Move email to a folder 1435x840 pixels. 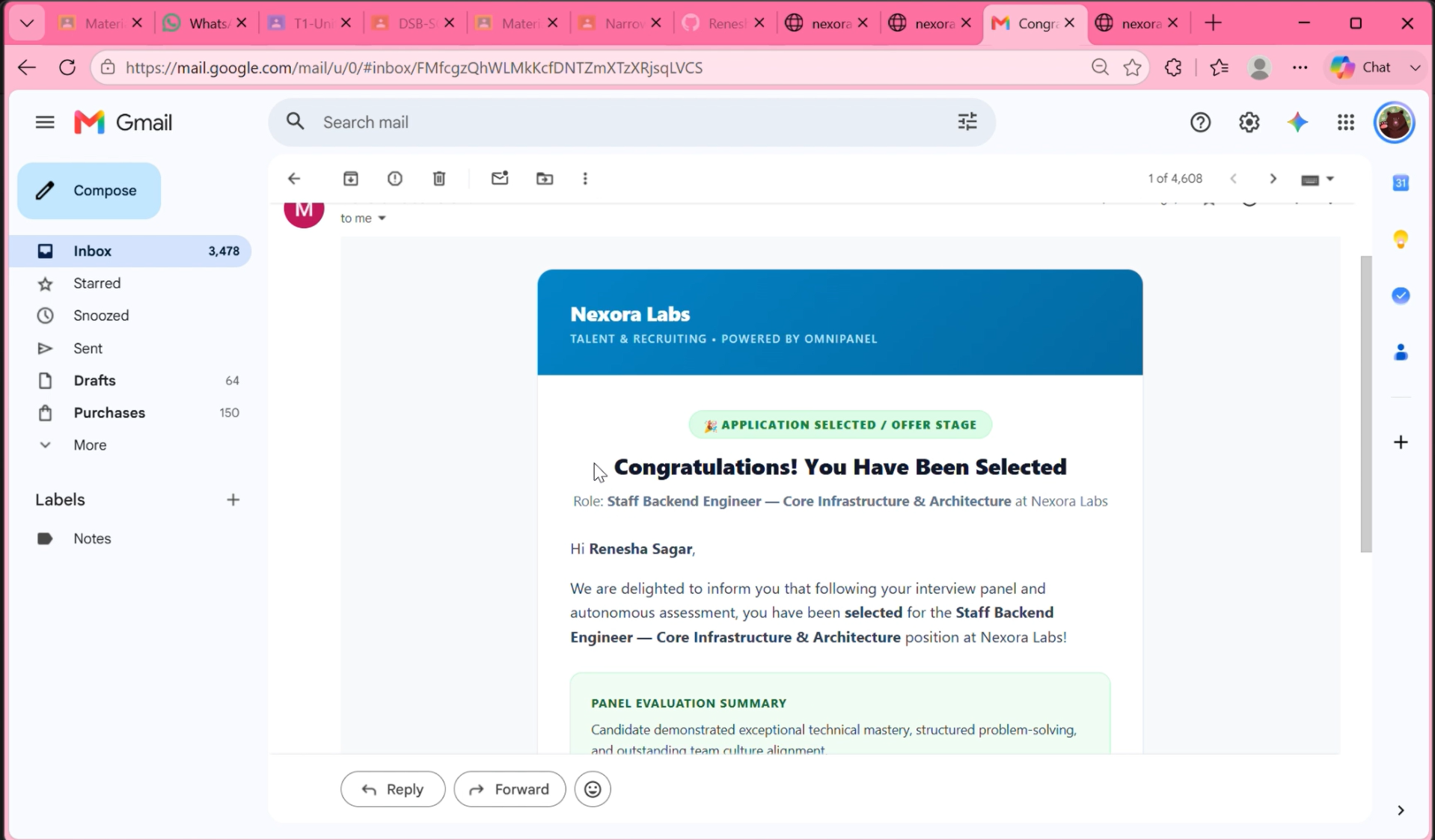click(545, 179)
